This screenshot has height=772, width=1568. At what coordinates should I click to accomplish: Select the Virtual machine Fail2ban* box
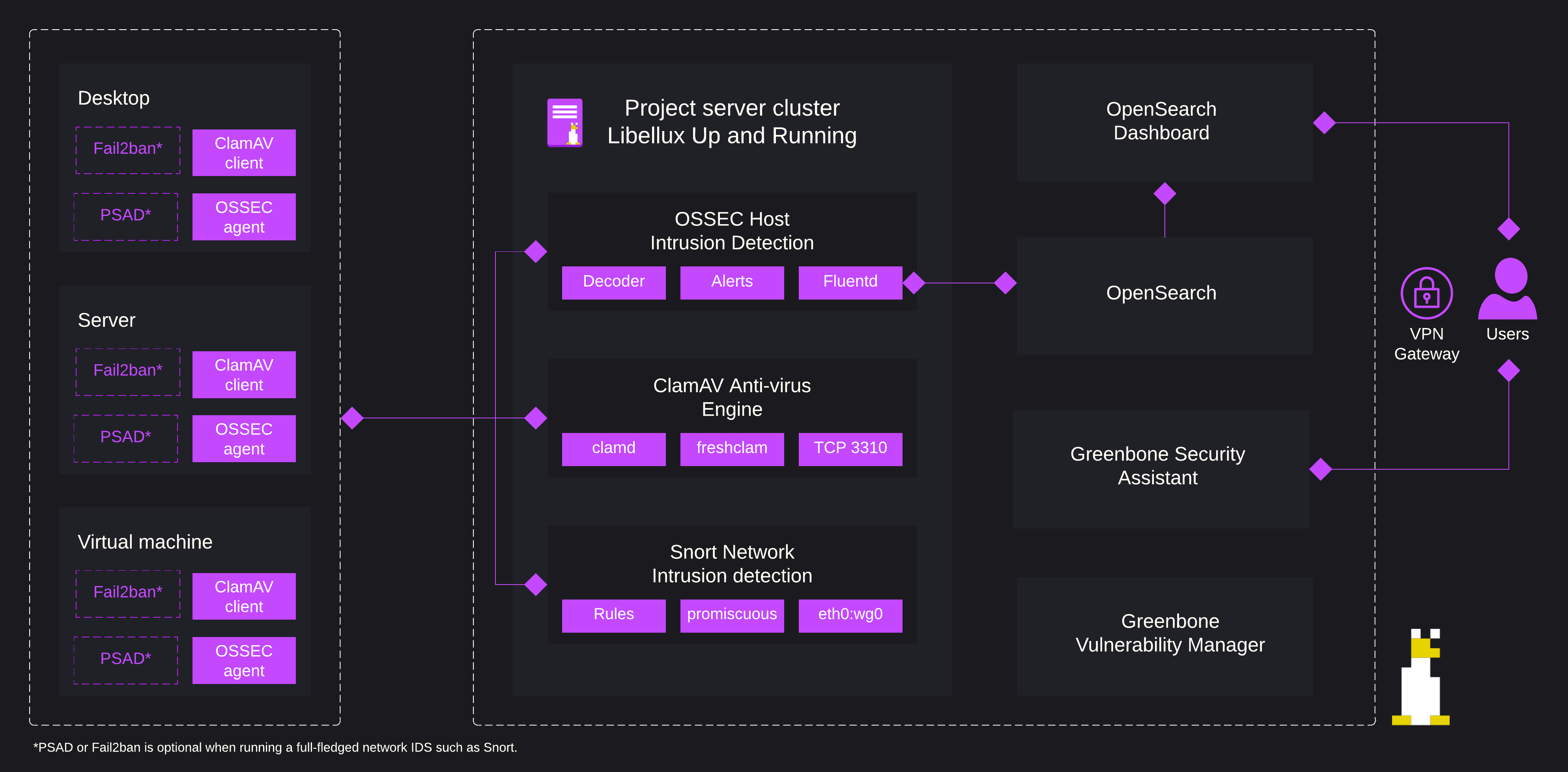[128, 593]
